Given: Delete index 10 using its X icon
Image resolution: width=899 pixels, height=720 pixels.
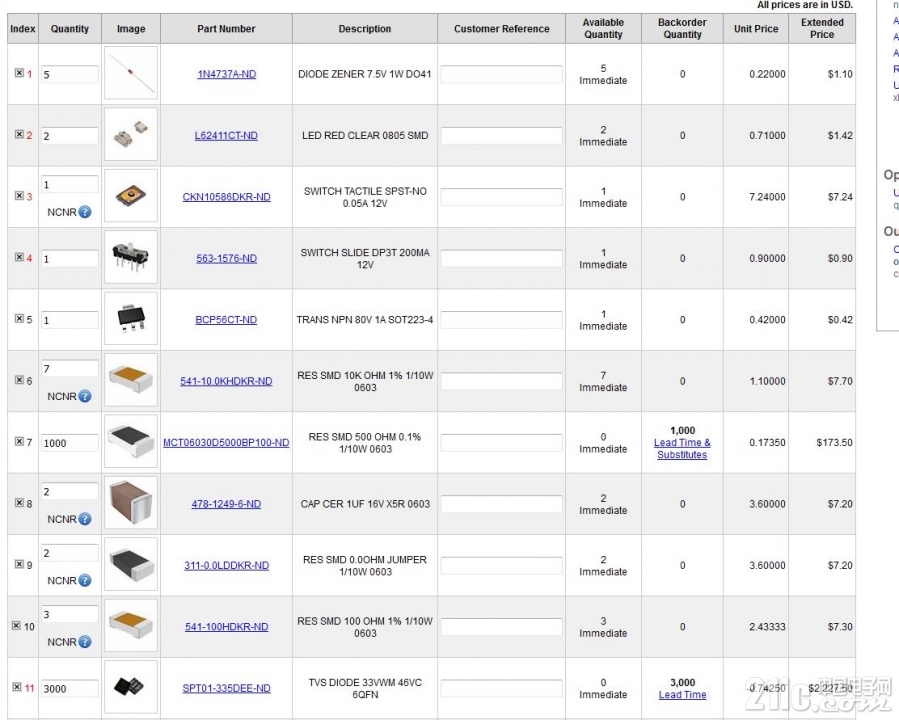Looking at the screenshot, I should pos(16,625).
